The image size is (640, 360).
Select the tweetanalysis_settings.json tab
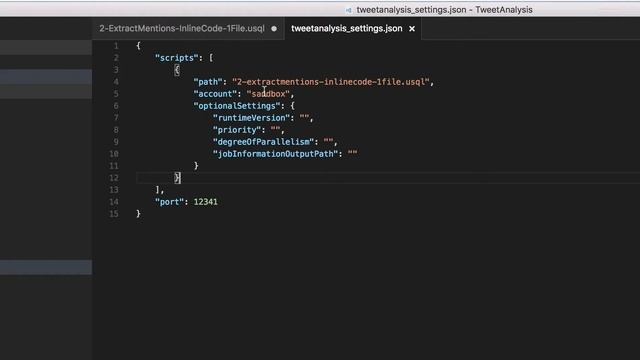[x=347, y=29]
